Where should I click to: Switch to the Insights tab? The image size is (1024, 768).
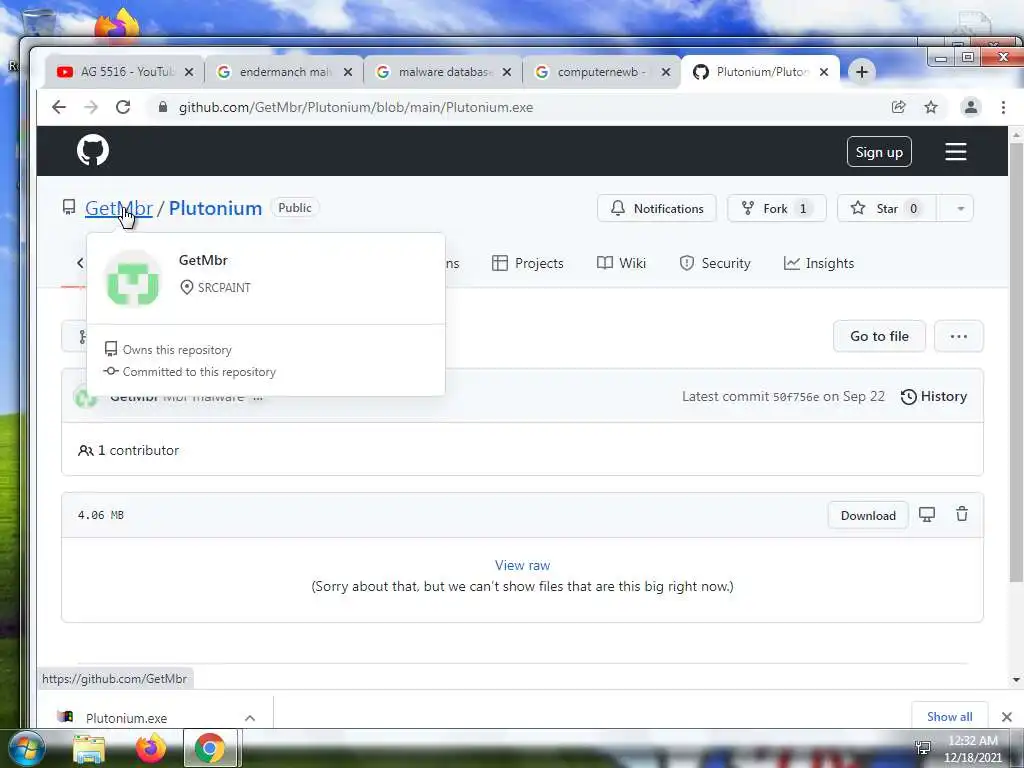(819, 263)
